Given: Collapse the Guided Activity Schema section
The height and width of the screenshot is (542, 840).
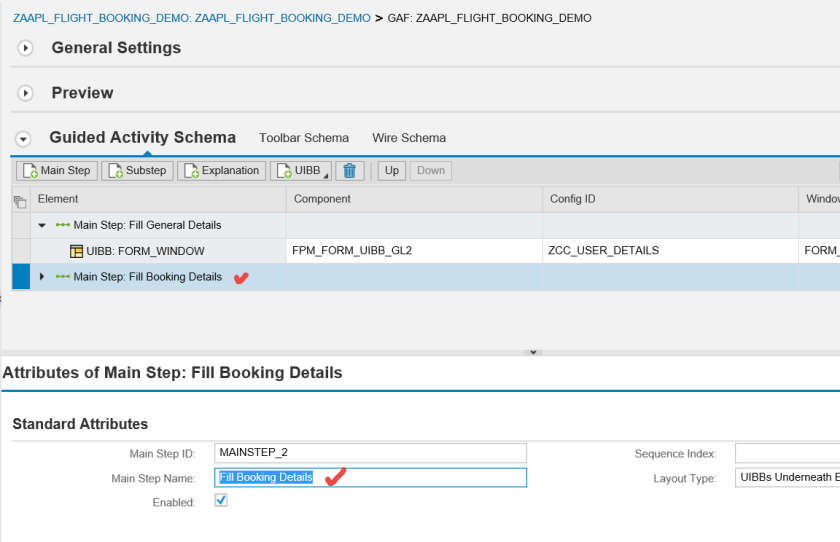Looking at the screenshot, I should 24,139.
